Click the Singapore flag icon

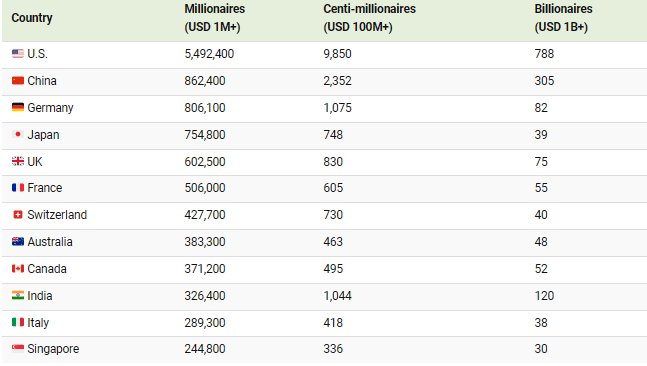(x=18, y=349)
